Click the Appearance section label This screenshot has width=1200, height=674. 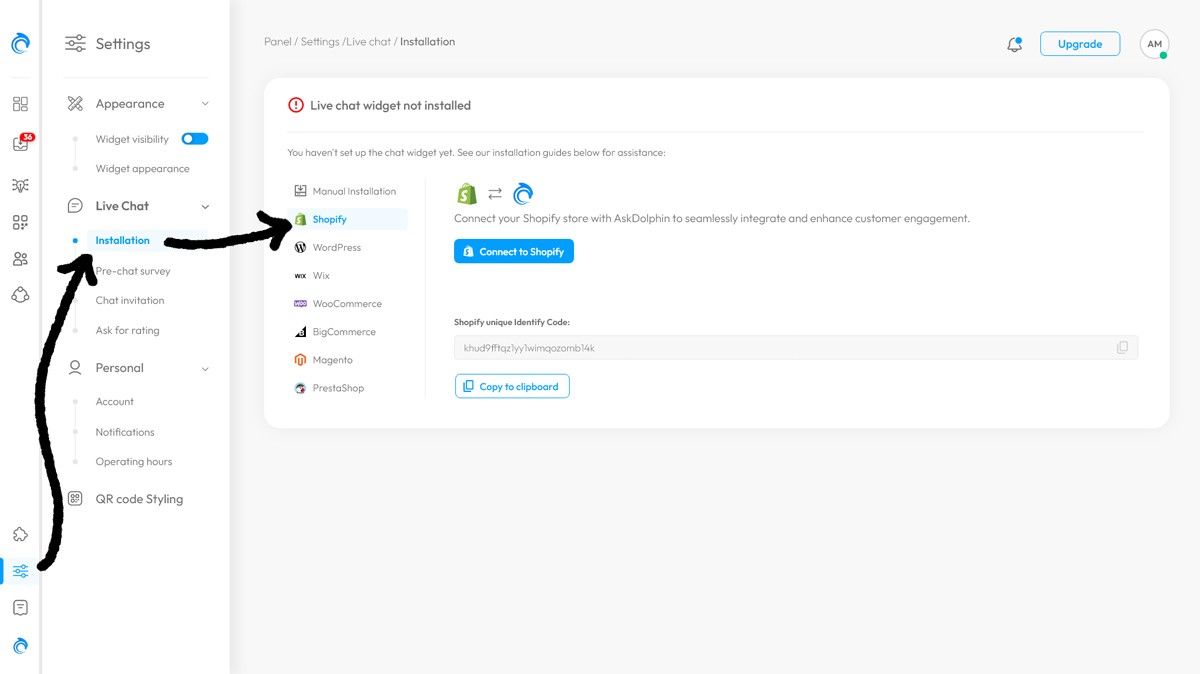(130, 104)
